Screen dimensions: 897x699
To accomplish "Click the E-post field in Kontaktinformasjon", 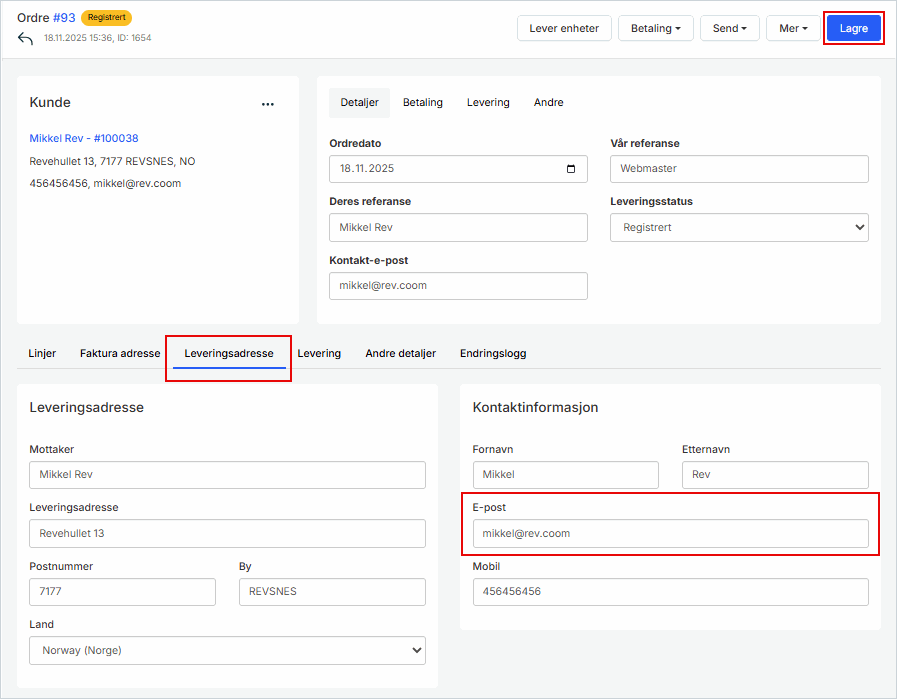I will pyautogui.click(x=670, y=533).
